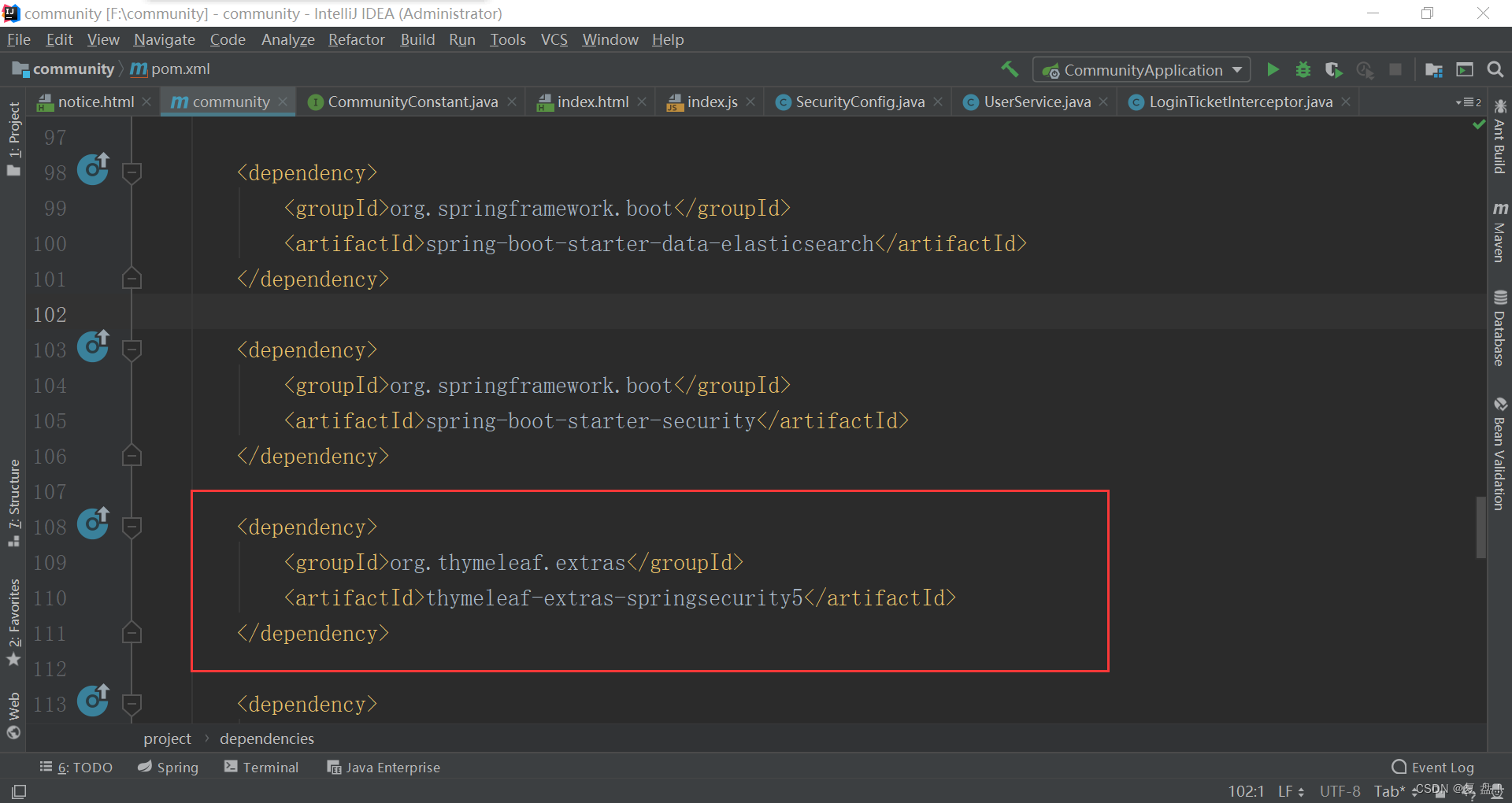
Task: Open Project Structure icon in toolbar
Action: (x=1434, y=69)
